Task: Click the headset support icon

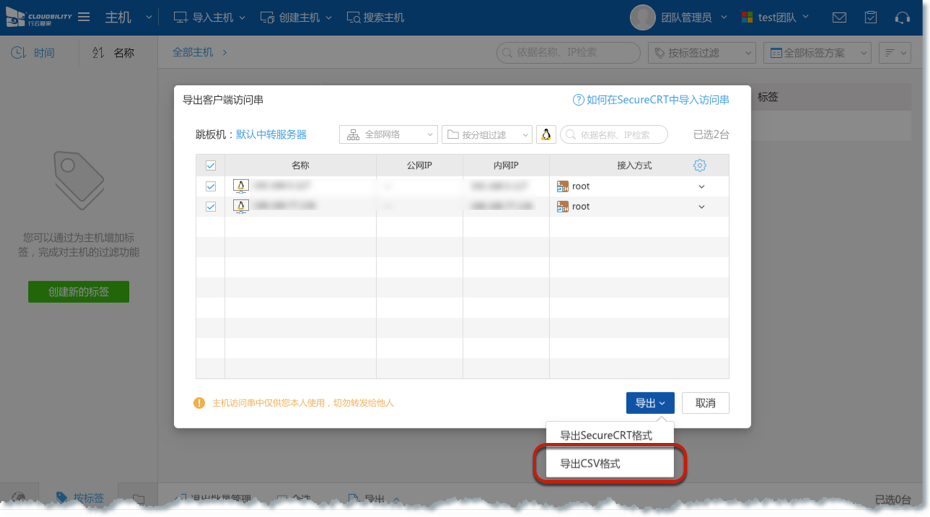Action: point(903,18)
